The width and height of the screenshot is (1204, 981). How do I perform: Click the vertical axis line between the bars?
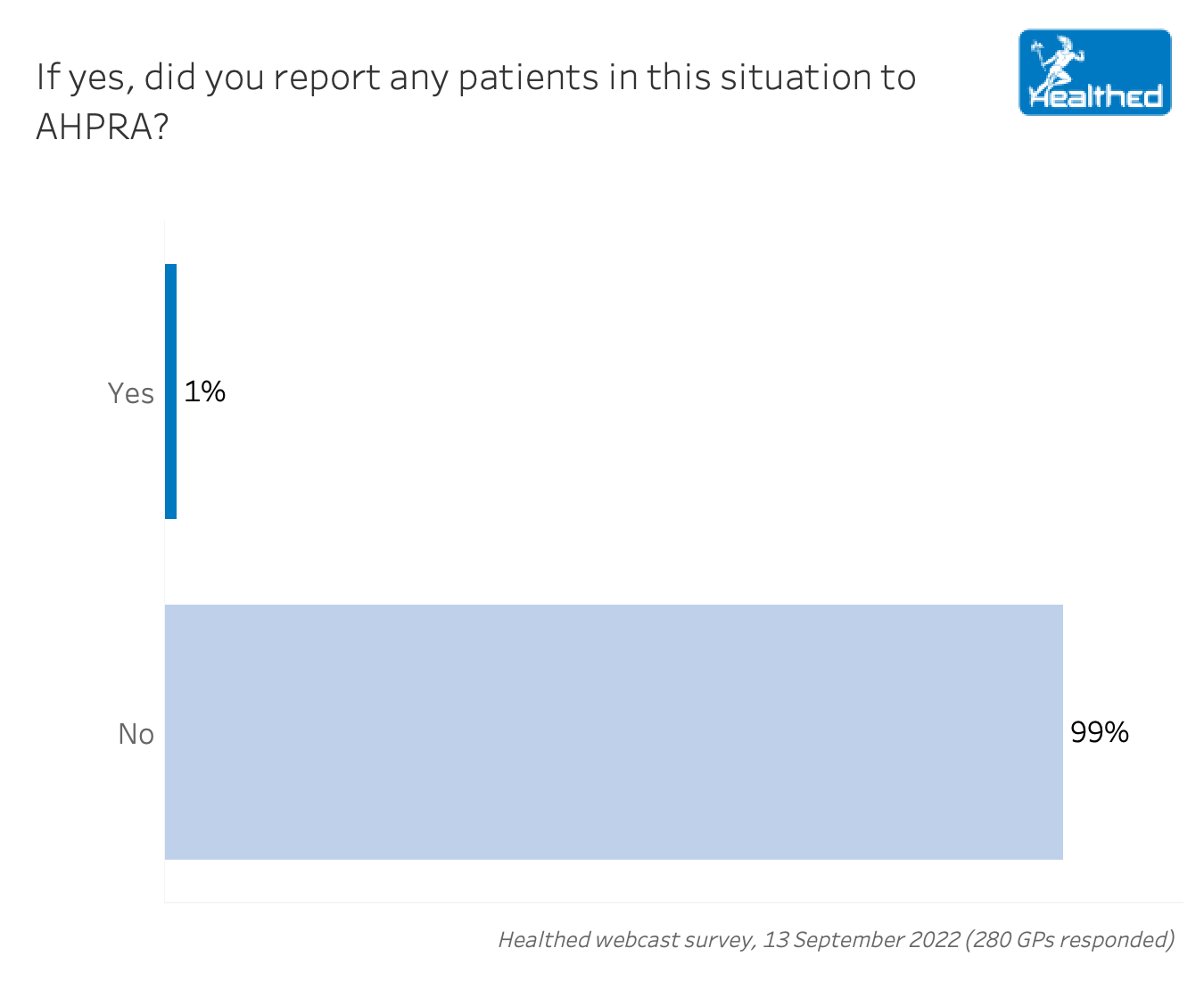coord(165,562)
